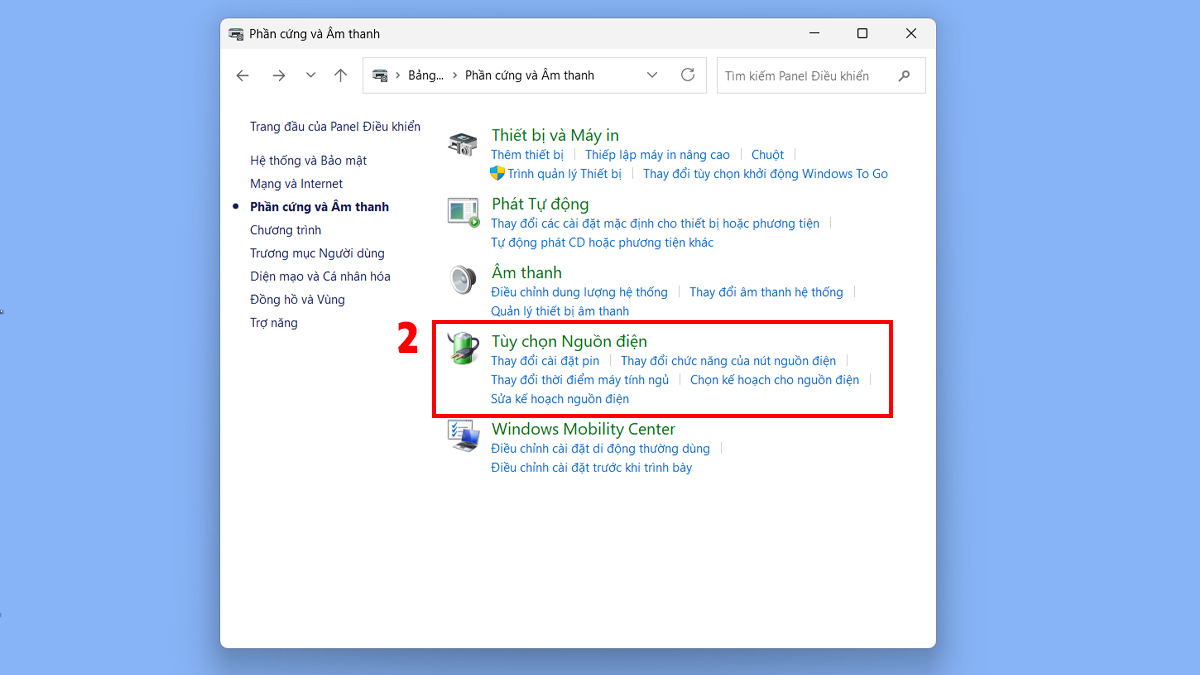Go to Trang đầu của Panel Điều khiển
Screen dimensions: 1200x675
[335, 127]
